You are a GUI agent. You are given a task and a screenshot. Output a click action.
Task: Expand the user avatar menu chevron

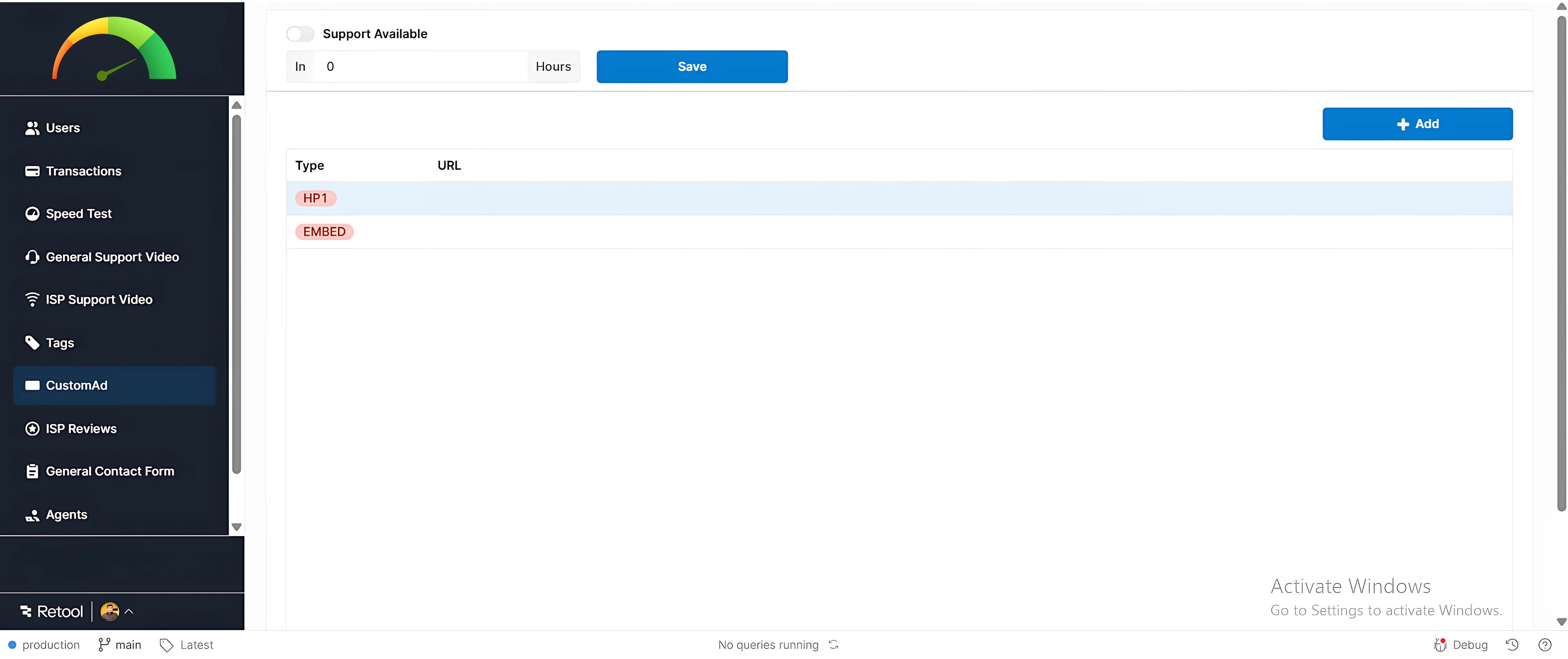pyautogui.click(x=129, y=612)
